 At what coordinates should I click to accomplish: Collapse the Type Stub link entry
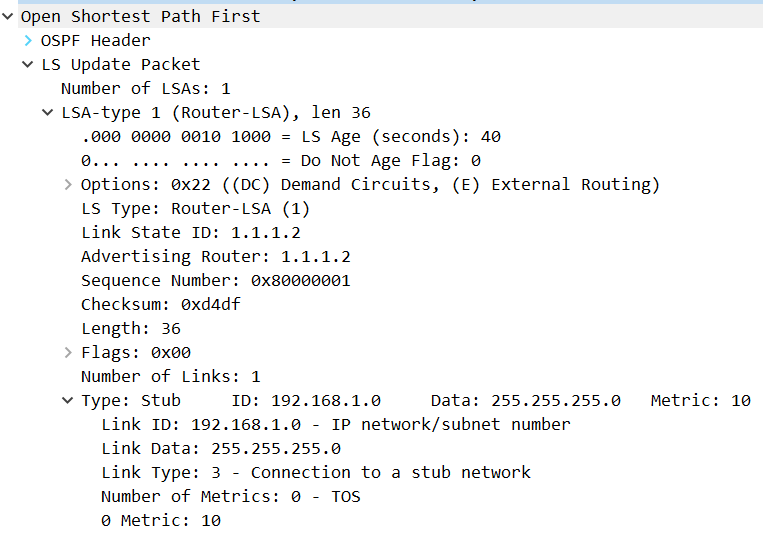click(68, 401)
